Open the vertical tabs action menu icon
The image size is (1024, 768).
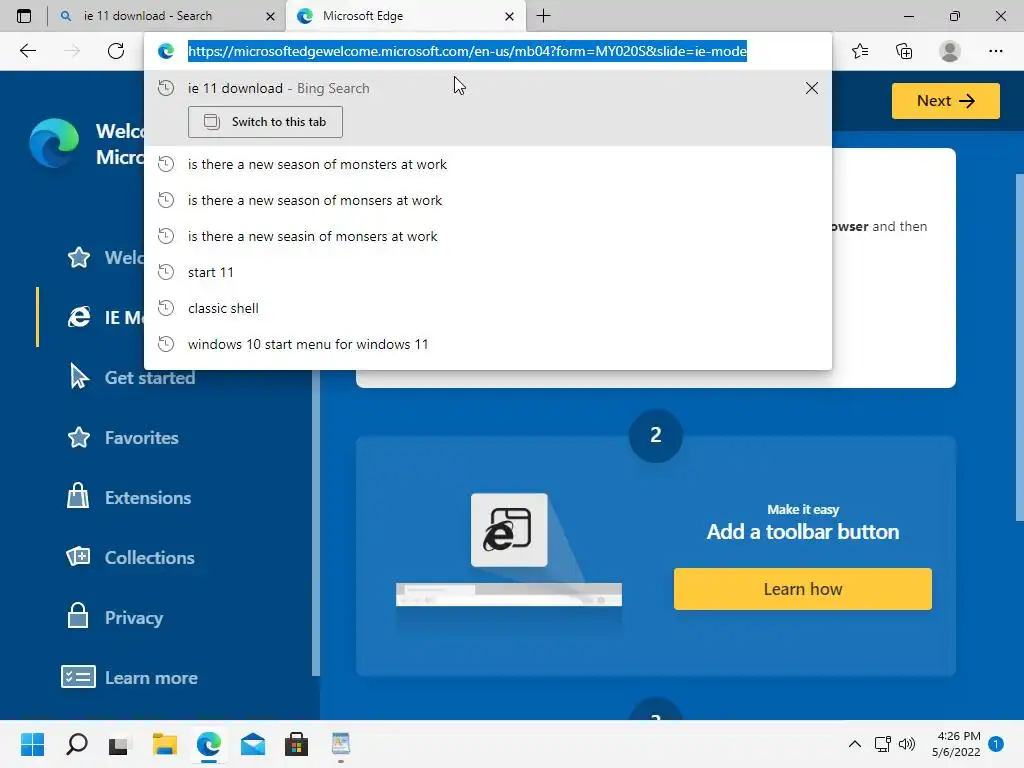pyautogui.click(x=24, y=16)
